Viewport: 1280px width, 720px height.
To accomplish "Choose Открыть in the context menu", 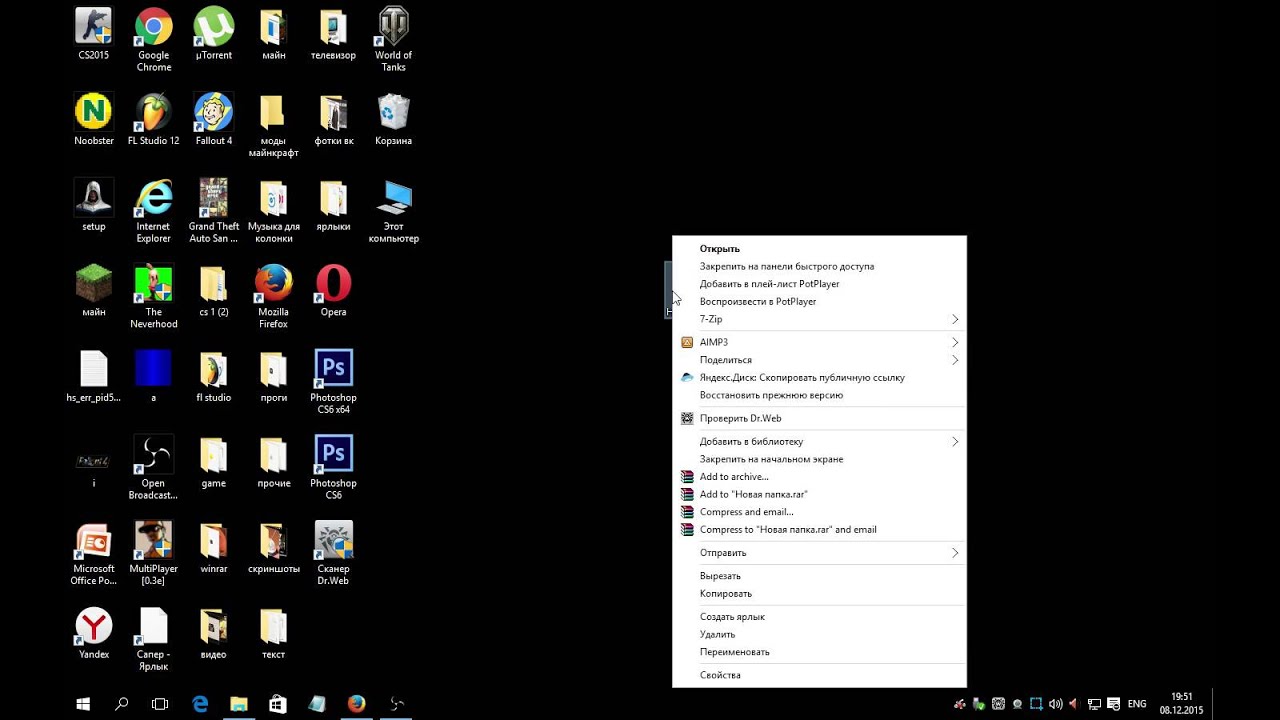I will [819, 249].
